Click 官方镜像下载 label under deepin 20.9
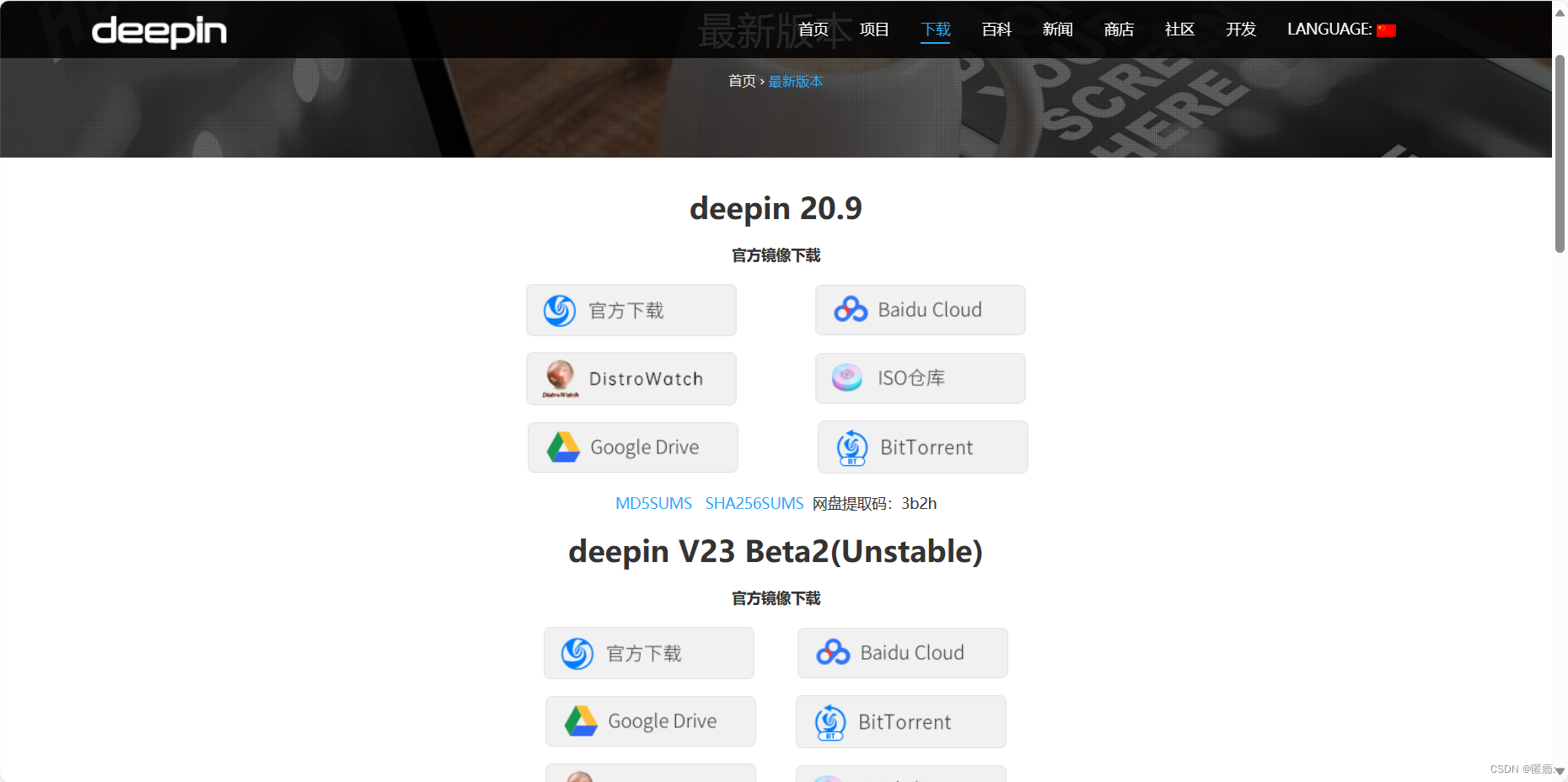The height and width of the screenshot is (782, 1568). [776, 255]
